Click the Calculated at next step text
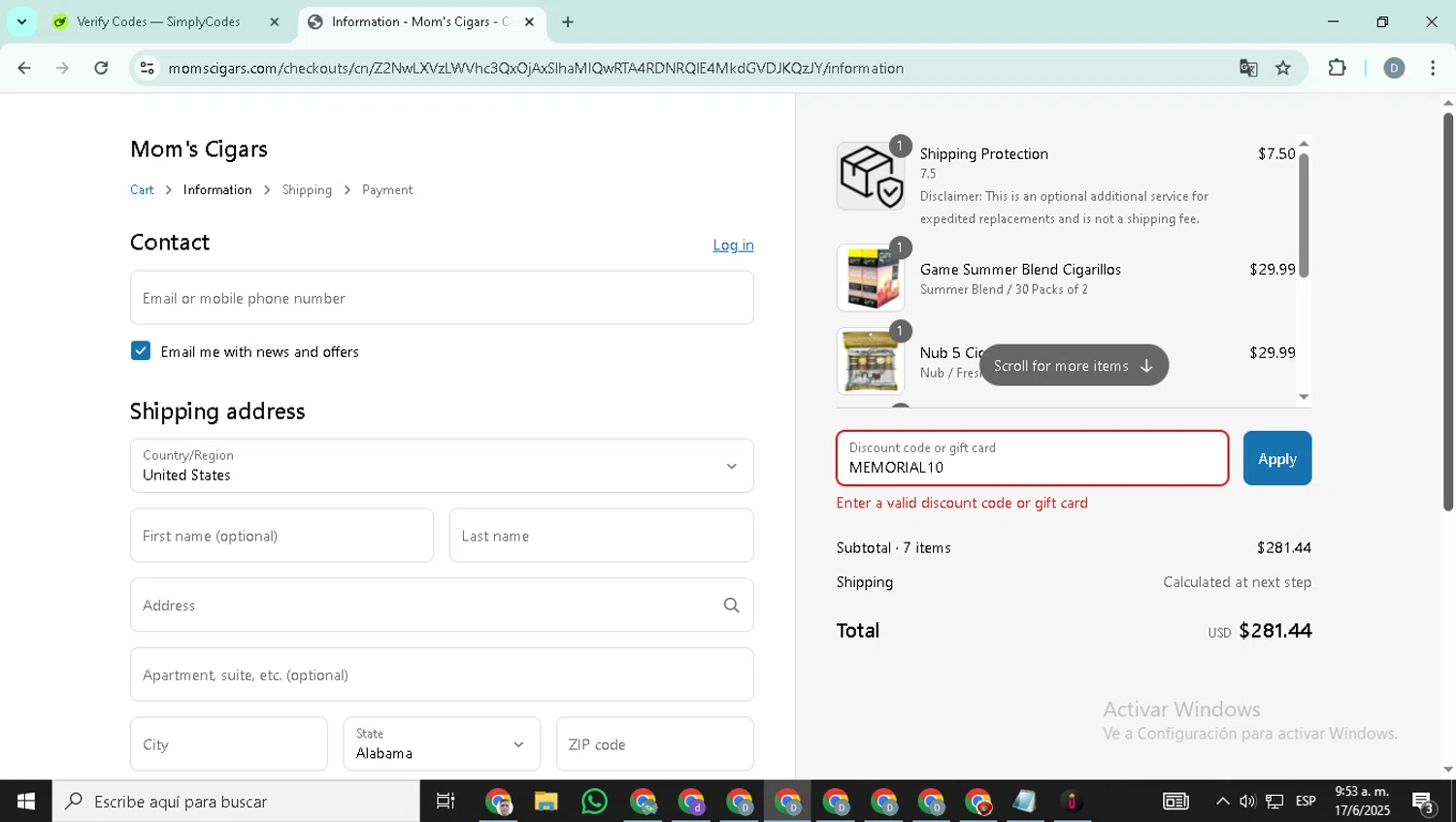Viewport: 1456px width, 822px height. coord(1237,582)
